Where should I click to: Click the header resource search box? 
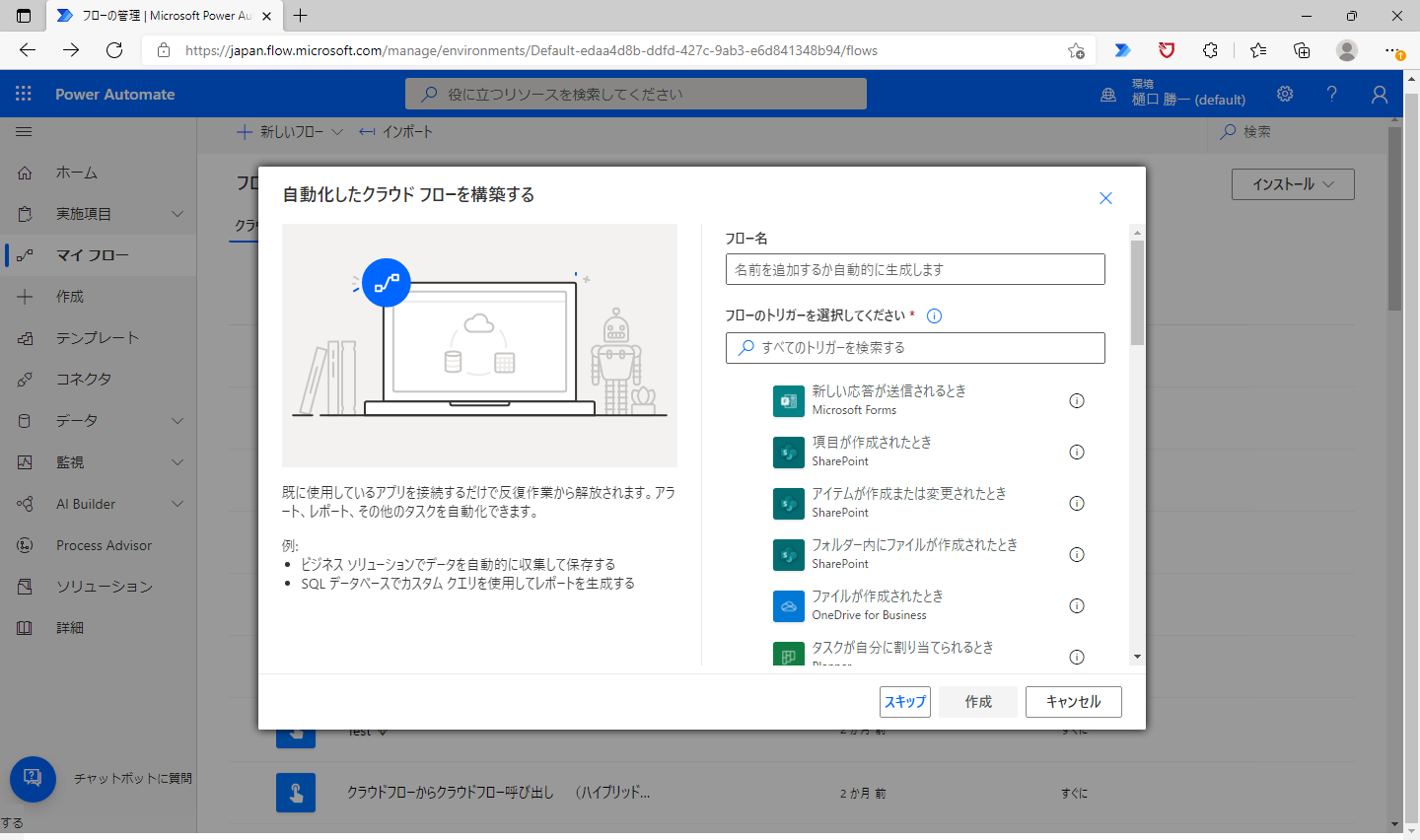(636, 94)
